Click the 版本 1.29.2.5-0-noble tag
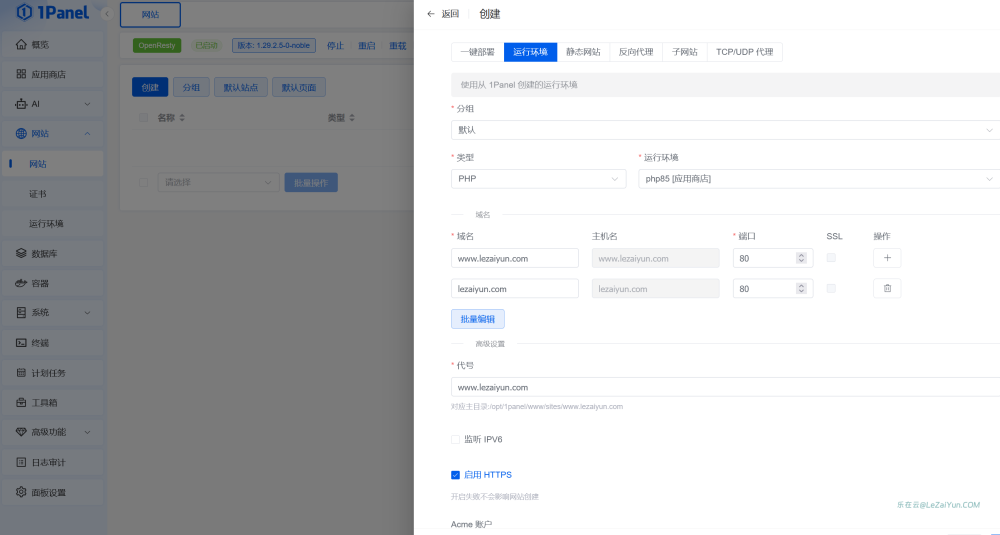This screenshot has height=535, width=1000. tap(274, 46)
